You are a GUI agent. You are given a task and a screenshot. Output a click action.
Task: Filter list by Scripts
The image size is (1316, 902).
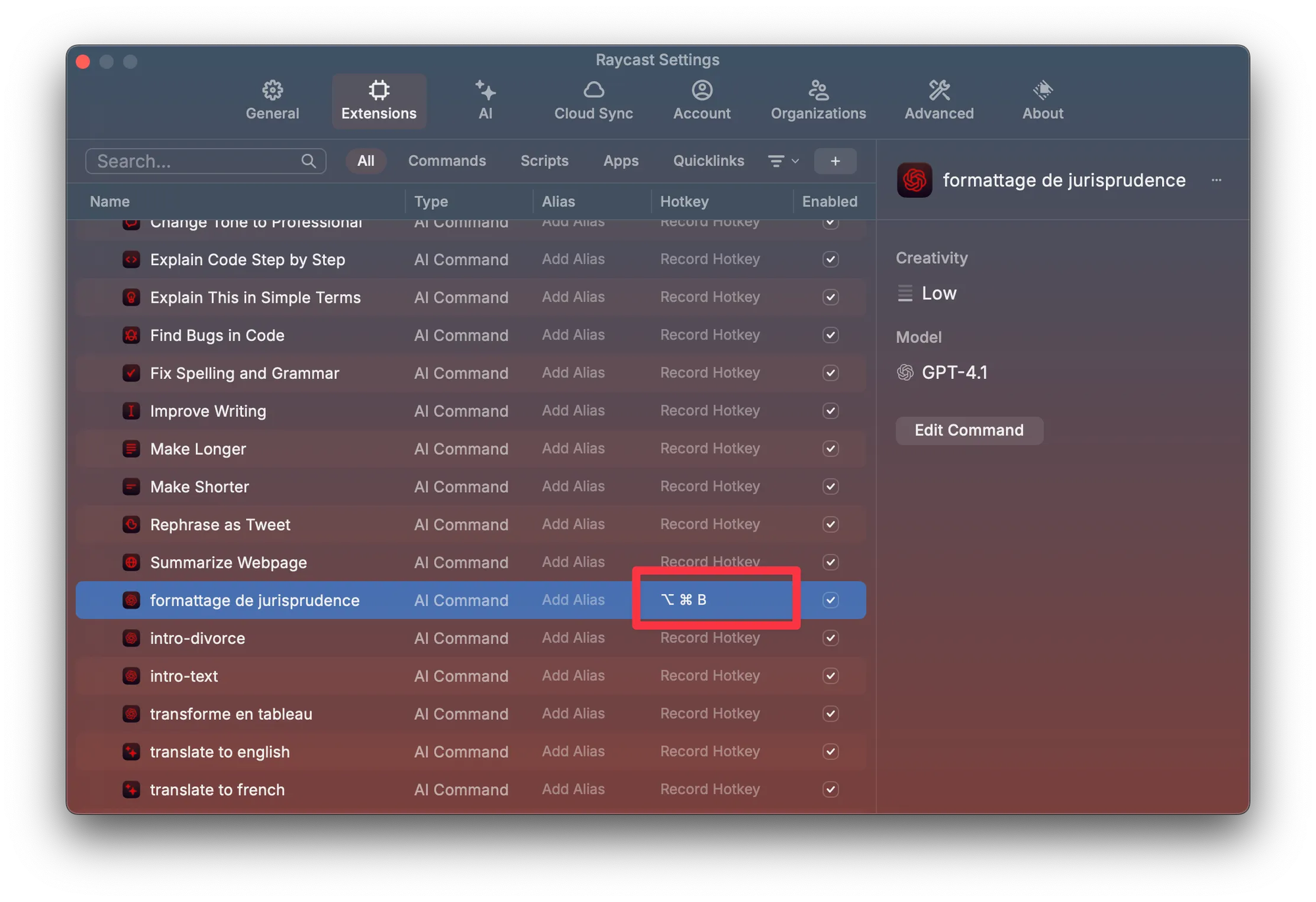(x=544, y=161)
